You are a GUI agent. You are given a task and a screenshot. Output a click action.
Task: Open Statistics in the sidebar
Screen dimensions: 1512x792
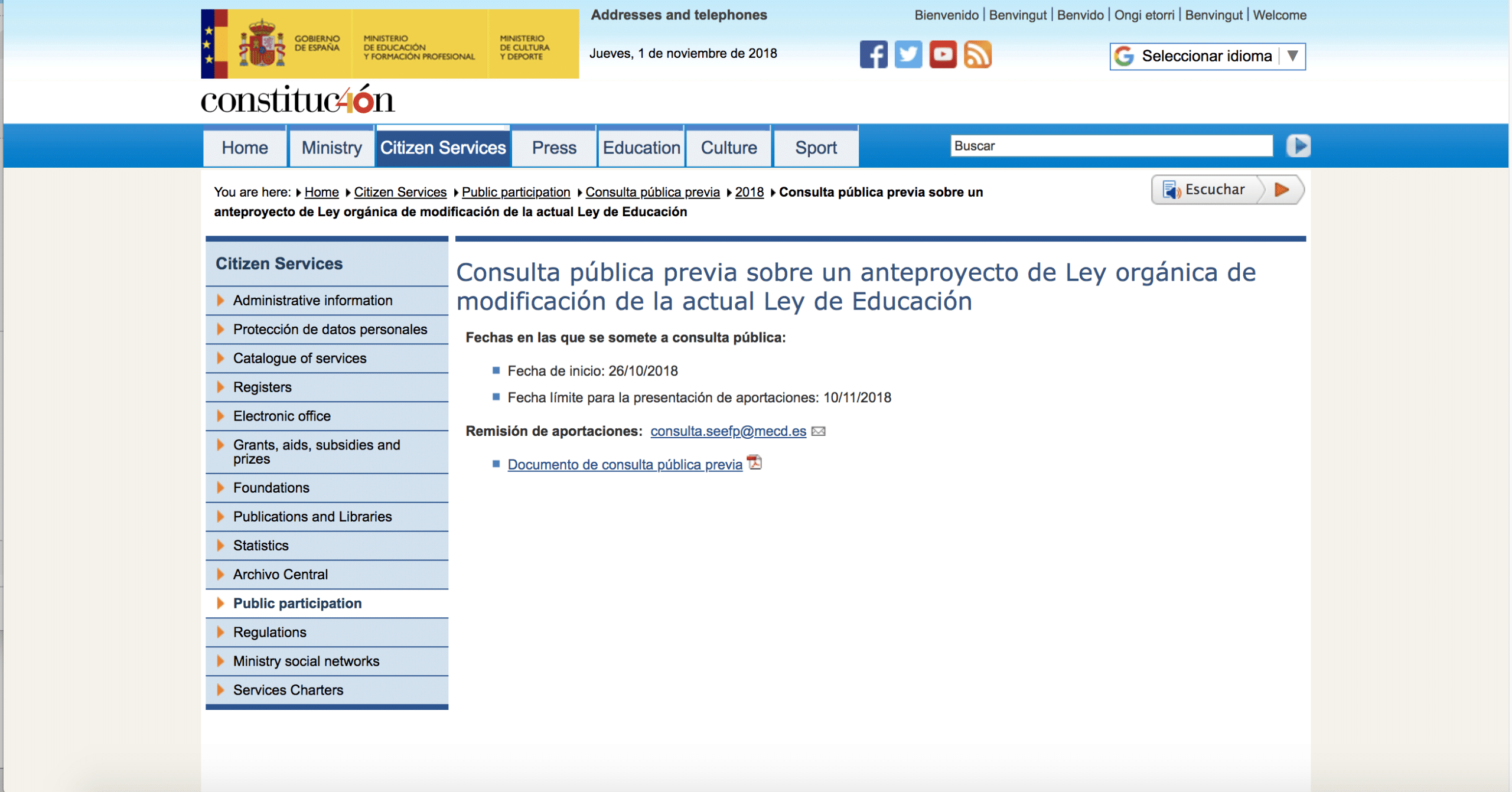[x=327, y=546]
